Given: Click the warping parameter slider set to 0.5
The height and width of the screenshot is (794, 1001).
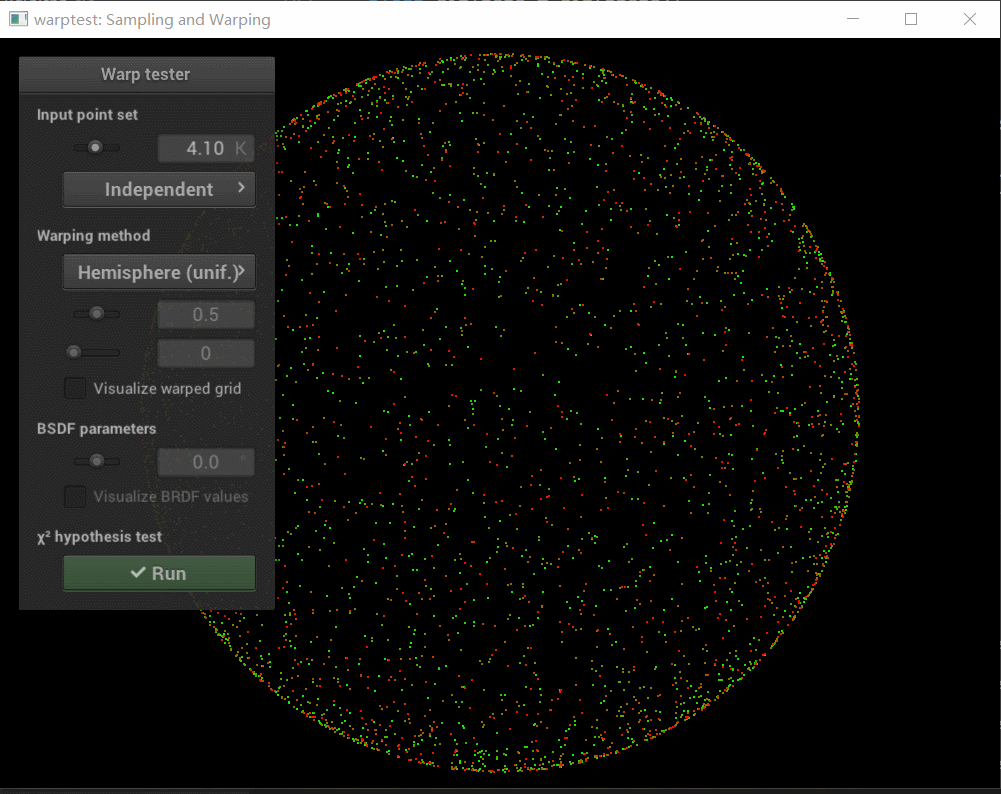Looking at the screenshot, I should coord(96,313).
